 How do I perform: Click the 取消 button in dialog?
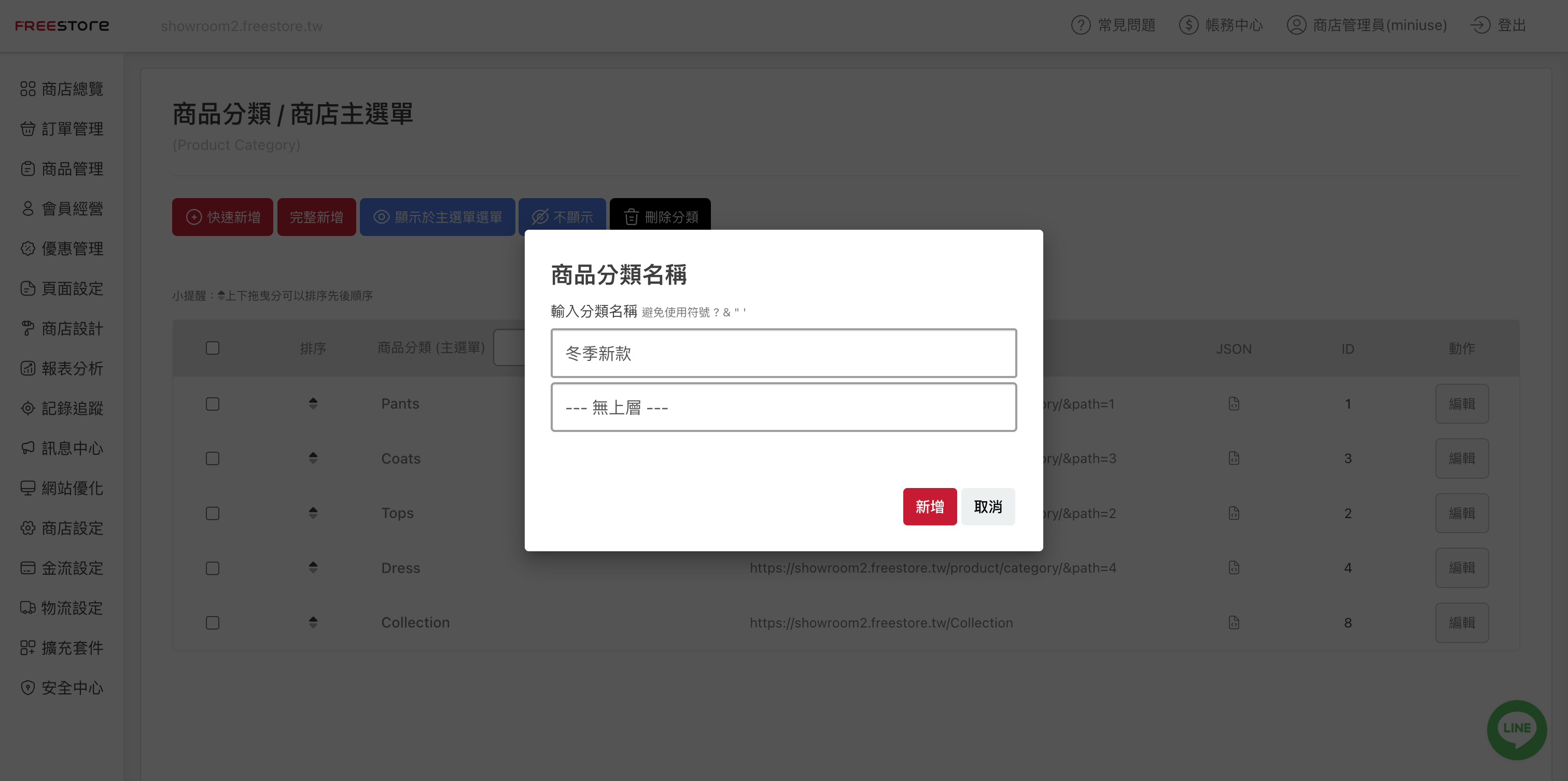click(x=987, y=507)
